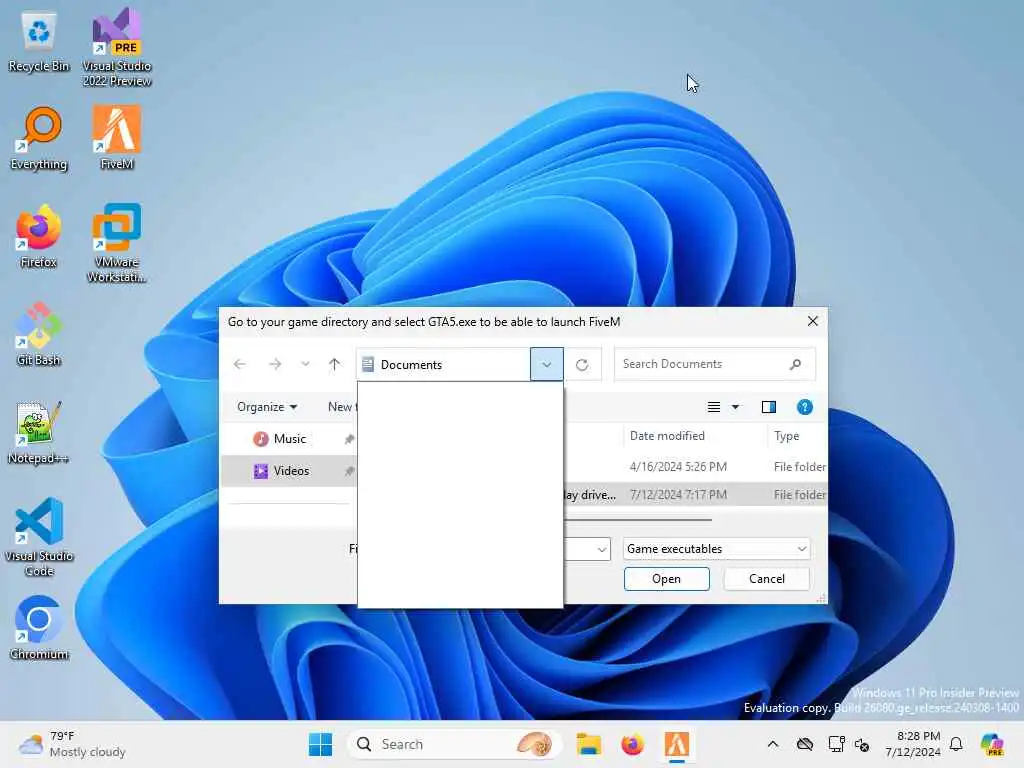The width and height of the screenshot is (1024, 768).
Task: Toggle the preview pane
Action: click(769, 407)
